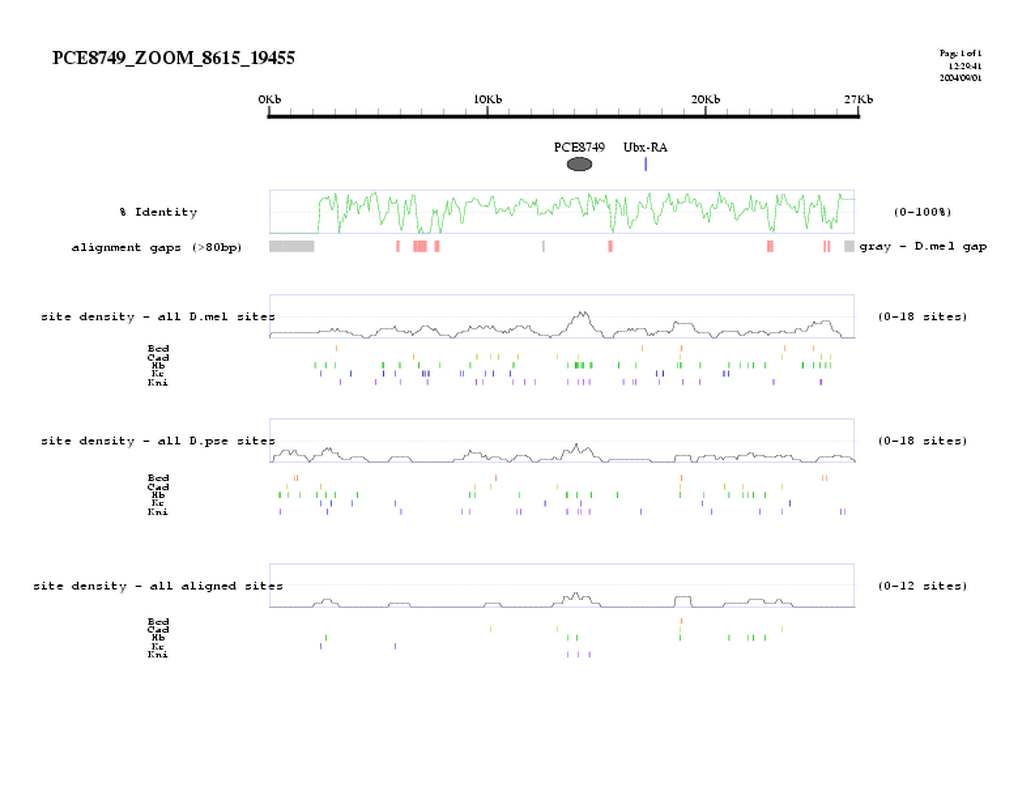Image resolution: width=1035 pixels, height=800 pixels.
Task: Click the Bcd row label under the aligned sites track
Action: pyautogui.click(x=158, y=621)
